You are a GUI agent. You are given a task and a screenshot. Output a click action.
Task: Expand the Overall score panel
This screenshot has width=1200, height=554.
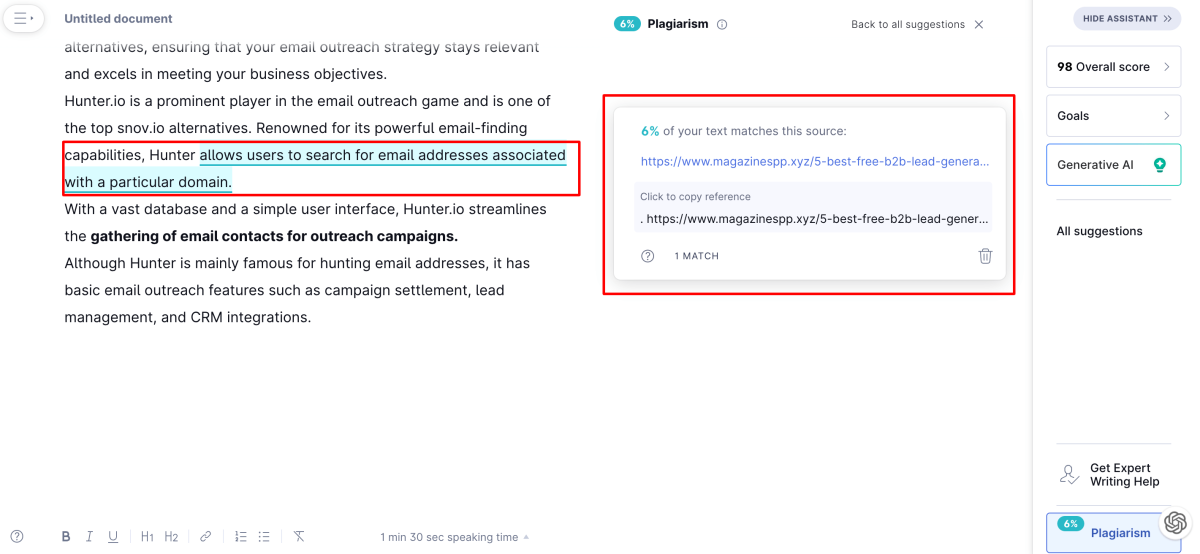coord(1113,67)
